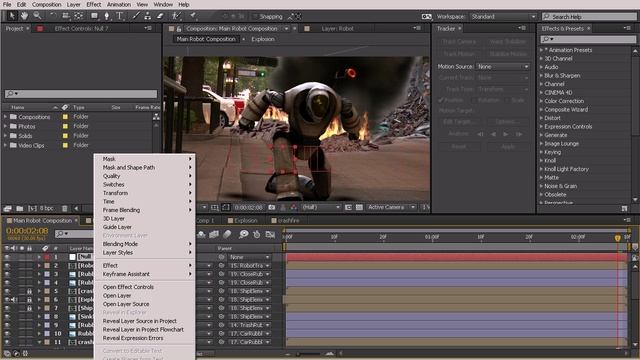Select the Unified Camera tool
Screen dimensions: 640x360
click(x=65, y=16)
